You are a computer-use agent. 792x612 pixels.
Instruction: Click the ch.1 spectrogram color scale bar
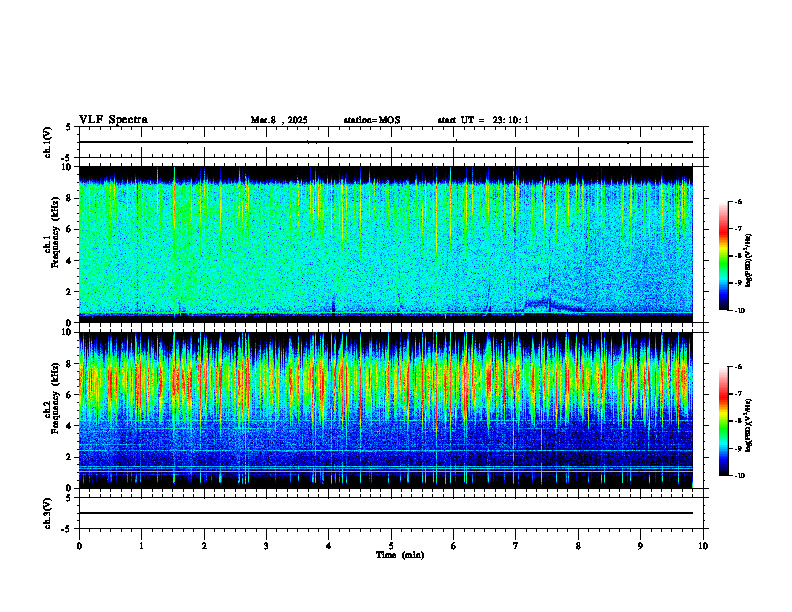[723, 256]
